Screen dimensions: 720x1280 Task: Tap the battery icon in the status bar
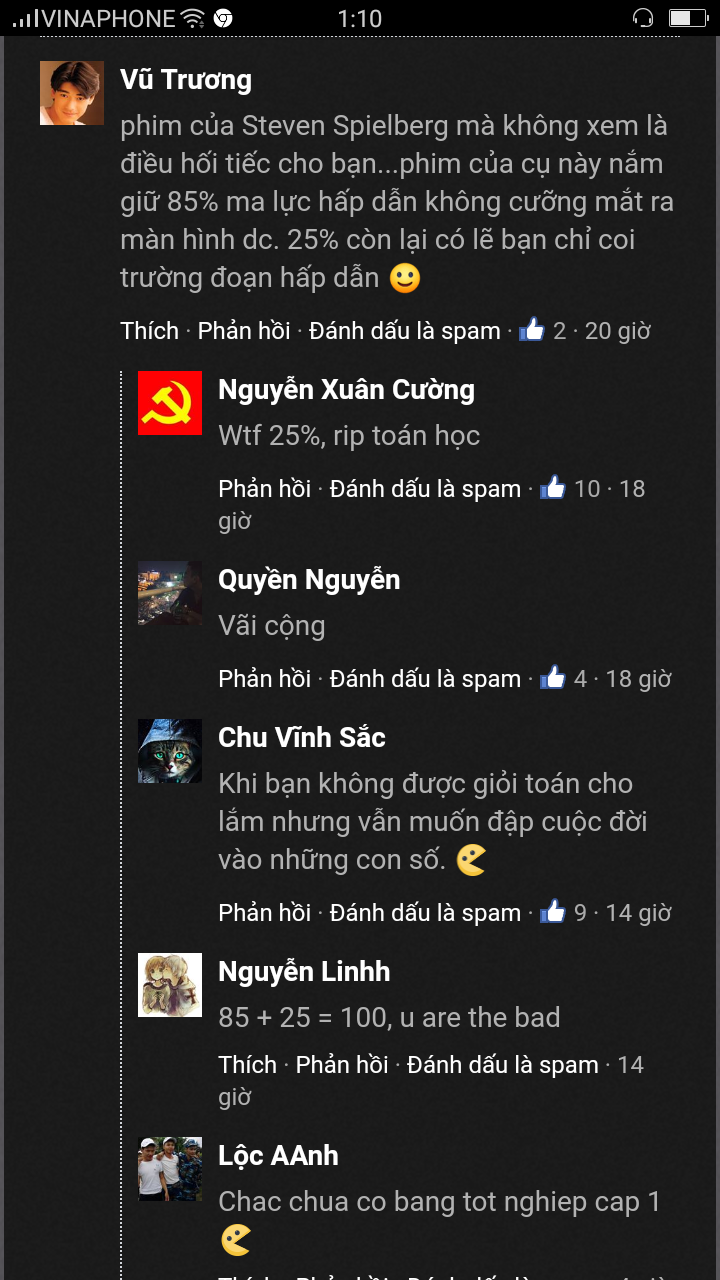(688, 18)
